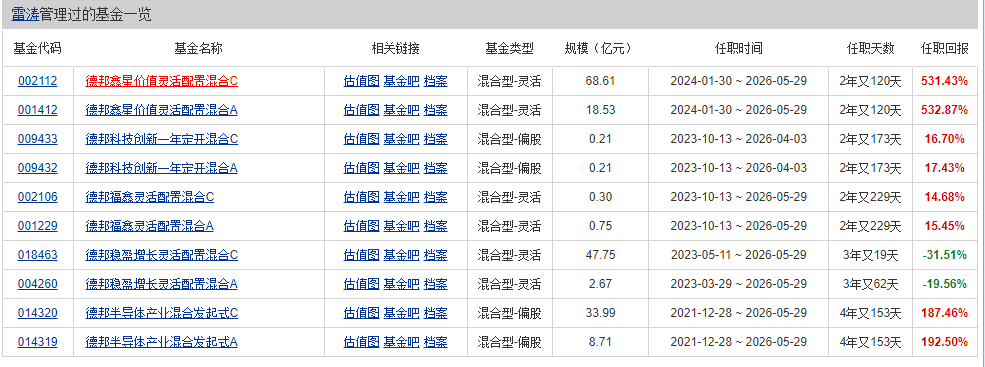The width and height of the screenshot is (985, 367).
Task: Open 档案 for fund 004260
Action: [x=435, y=284]
